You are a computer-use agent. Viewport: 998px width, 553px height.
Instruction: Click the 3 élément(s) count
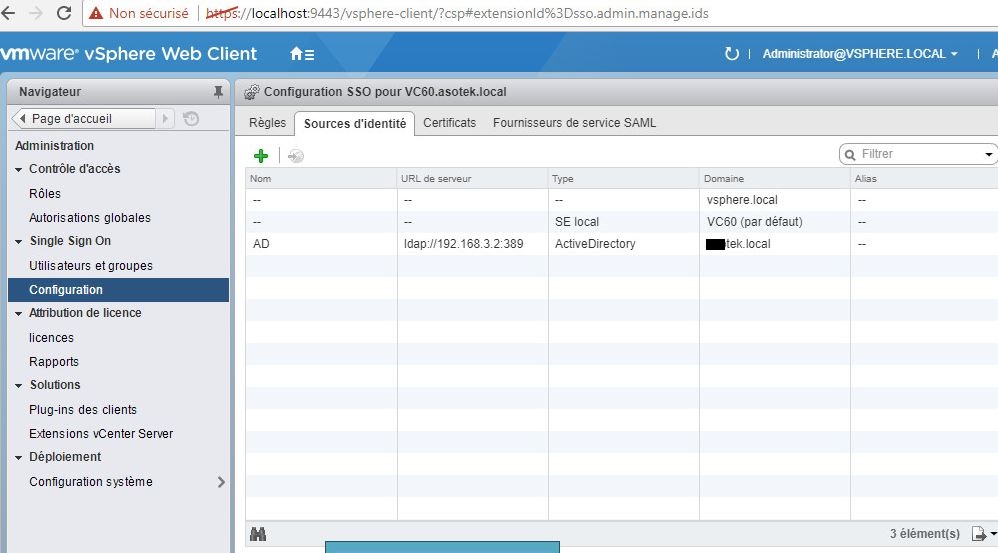924,534
